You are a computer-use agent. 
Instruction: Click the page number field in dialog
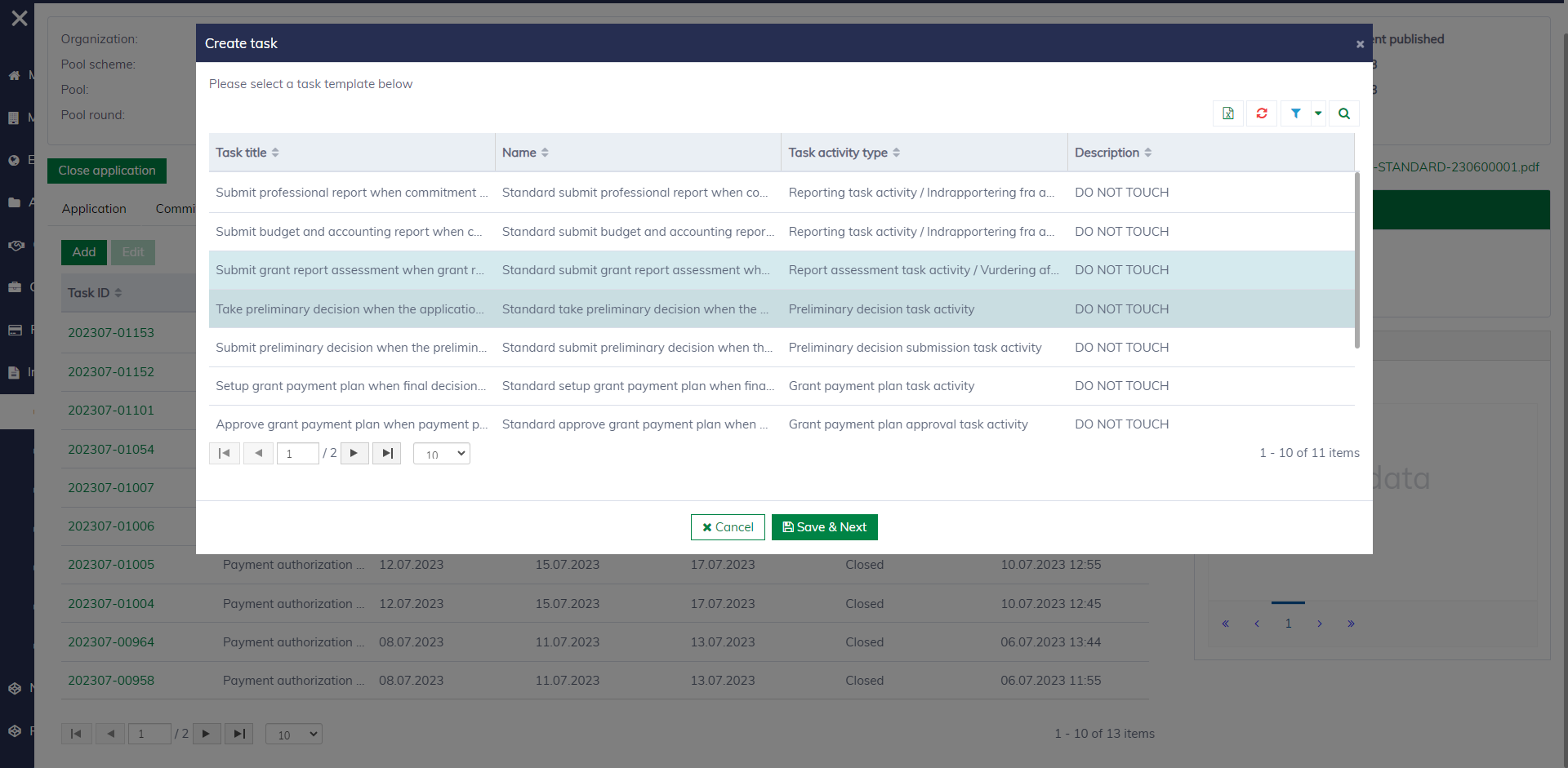(297, 454)
